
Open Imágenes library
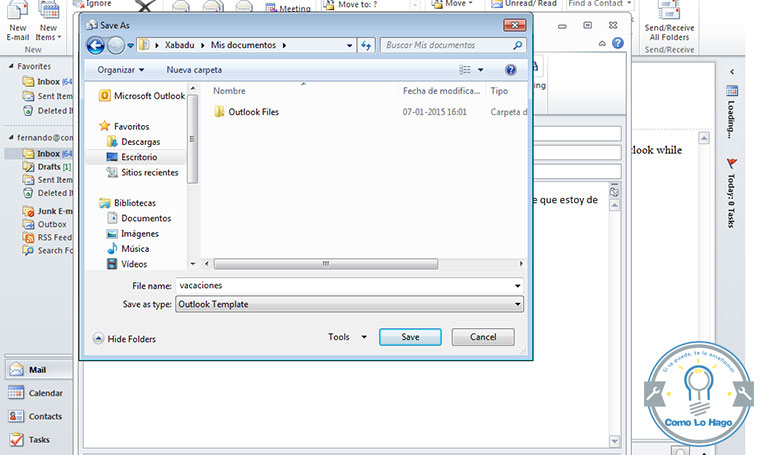pos(133,234)
